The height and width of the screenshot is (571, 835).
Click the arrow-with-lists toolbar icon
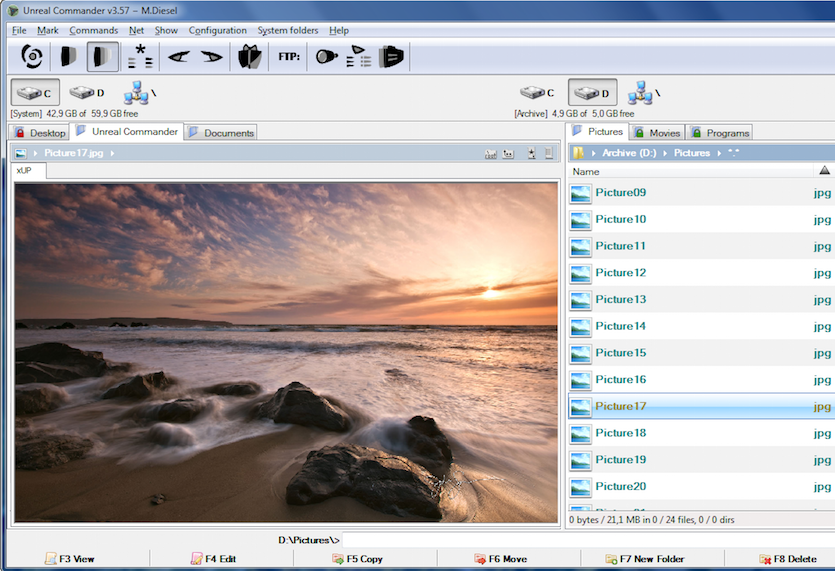click(359, 56)
